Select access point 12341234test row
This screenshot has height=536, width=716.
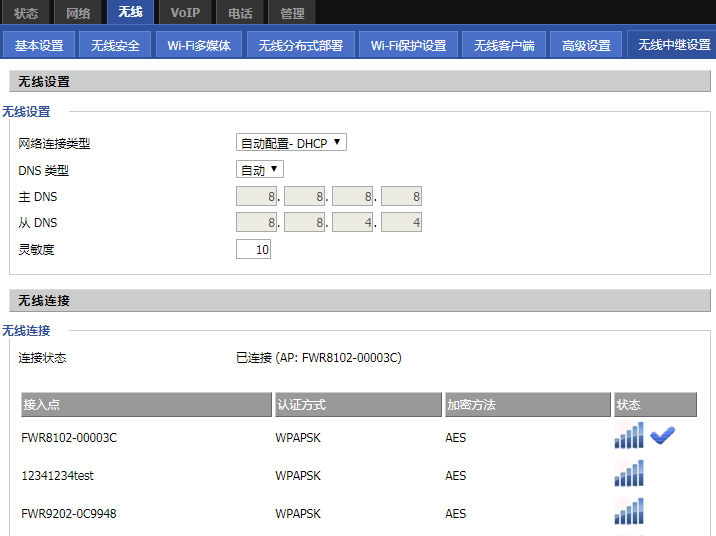(x=58, y=476)
